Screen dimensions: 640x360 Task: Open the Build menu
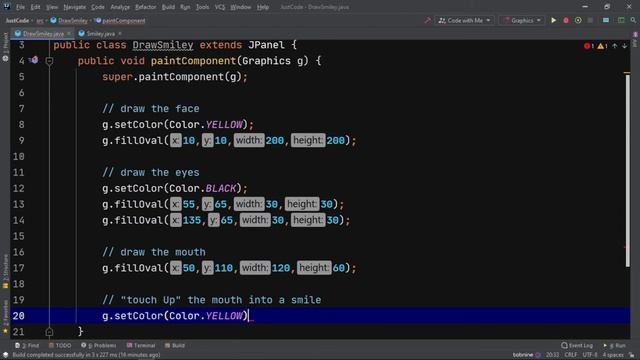coord(168,7)
